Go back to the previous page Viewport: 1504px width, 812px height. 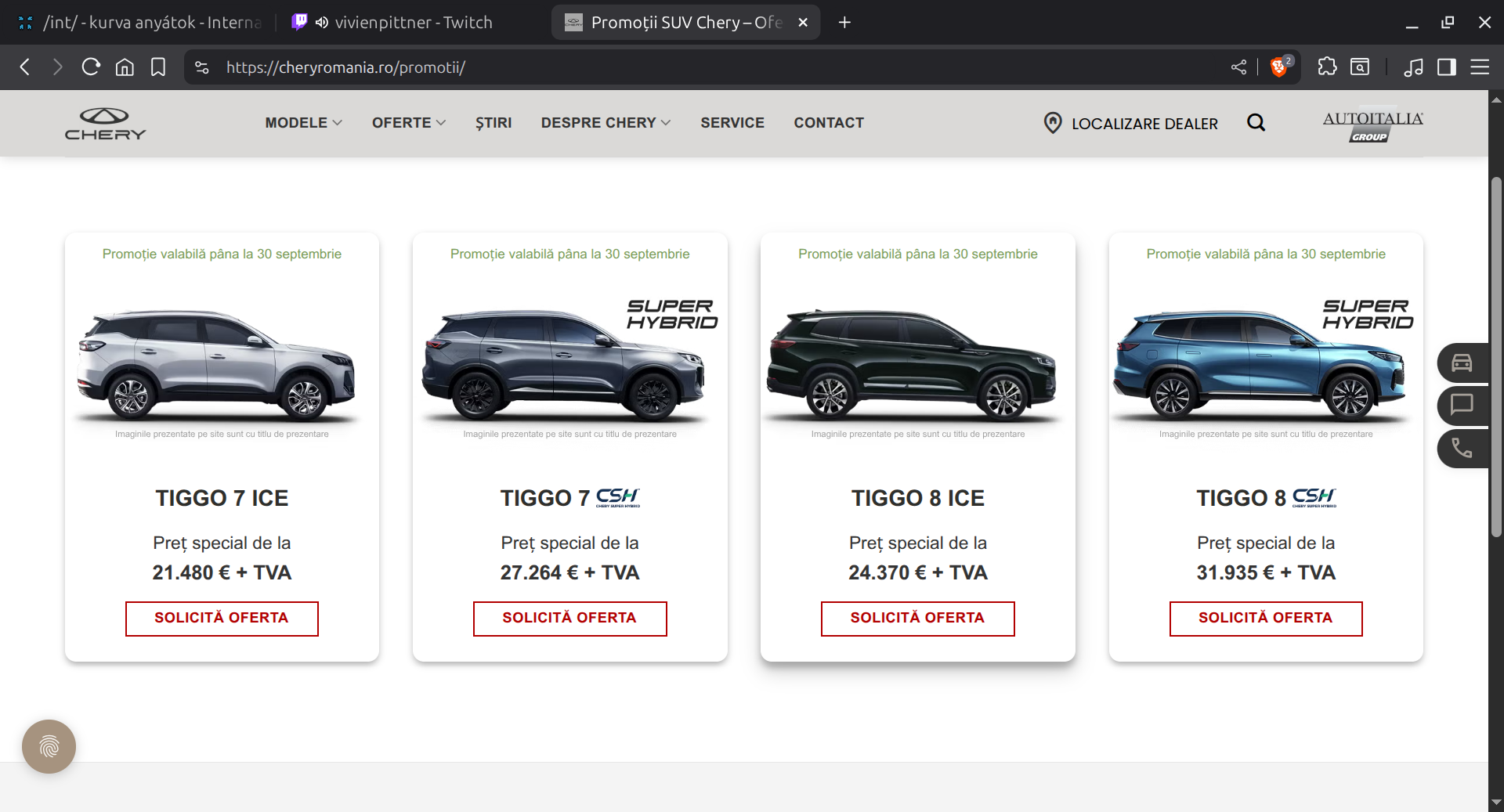coord(25,67)
